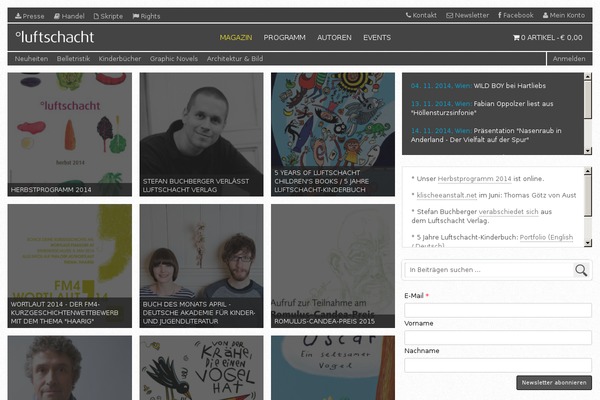
Task: Click the Newsletter abonnieren button
Action: tap(554, 382)
